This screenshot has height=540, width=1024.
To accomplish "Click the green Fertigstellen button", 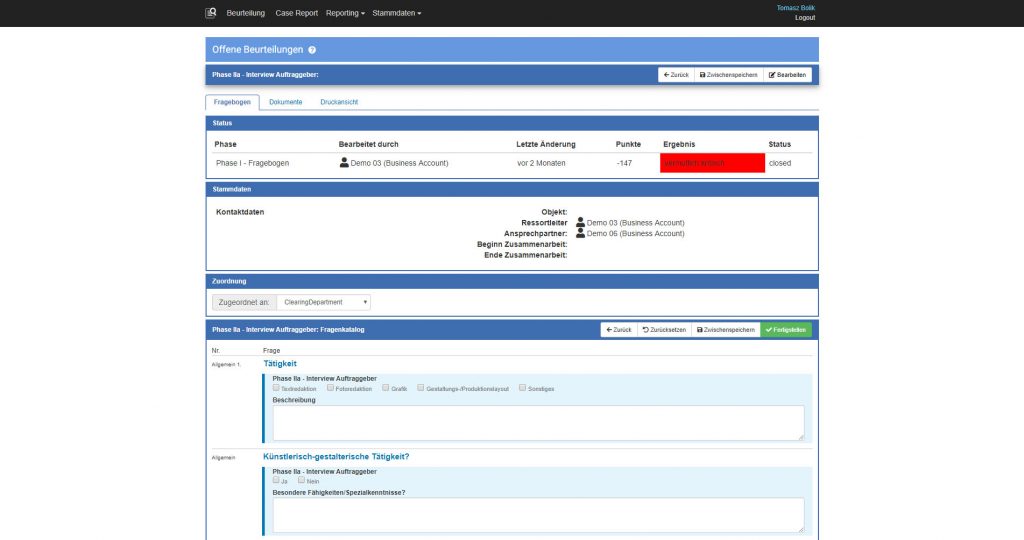I will point(786,329).
